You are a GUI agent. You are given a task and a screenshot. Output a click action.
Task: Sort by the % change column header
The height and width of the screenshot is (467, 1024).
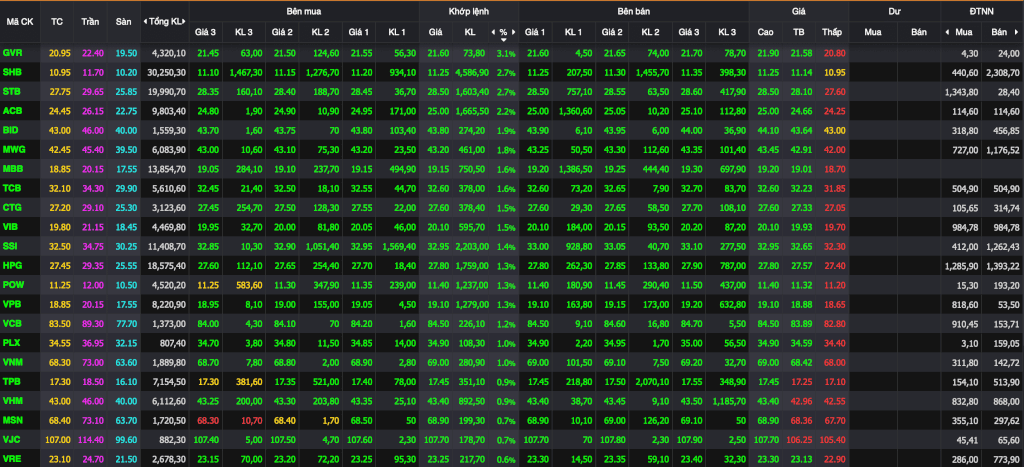coord(504,31)
